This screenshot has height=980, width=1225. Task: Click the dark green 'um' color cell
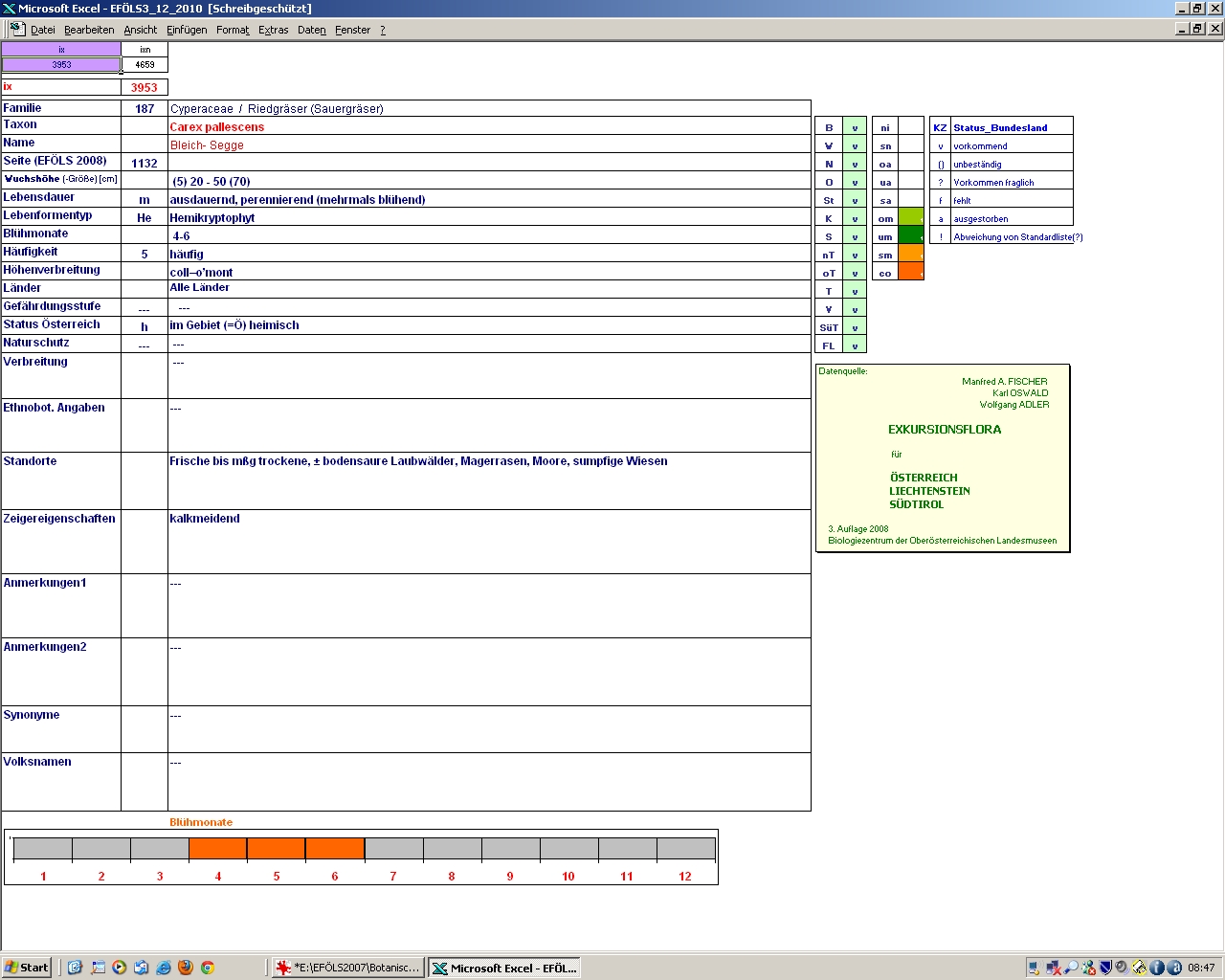[x=911, y=236]
